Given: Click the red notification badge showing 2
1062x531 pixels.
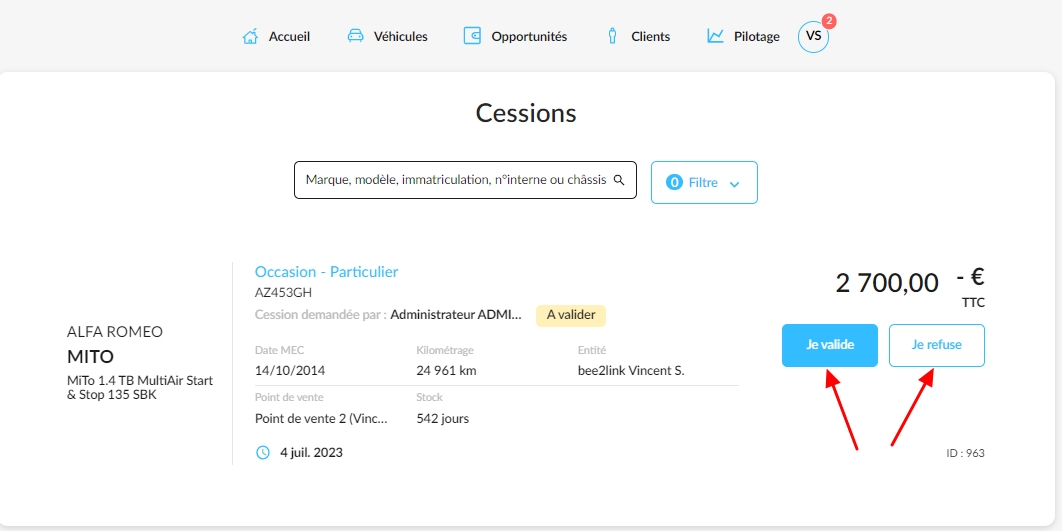Looking at the screenshot, I should [x=829, y=21].
